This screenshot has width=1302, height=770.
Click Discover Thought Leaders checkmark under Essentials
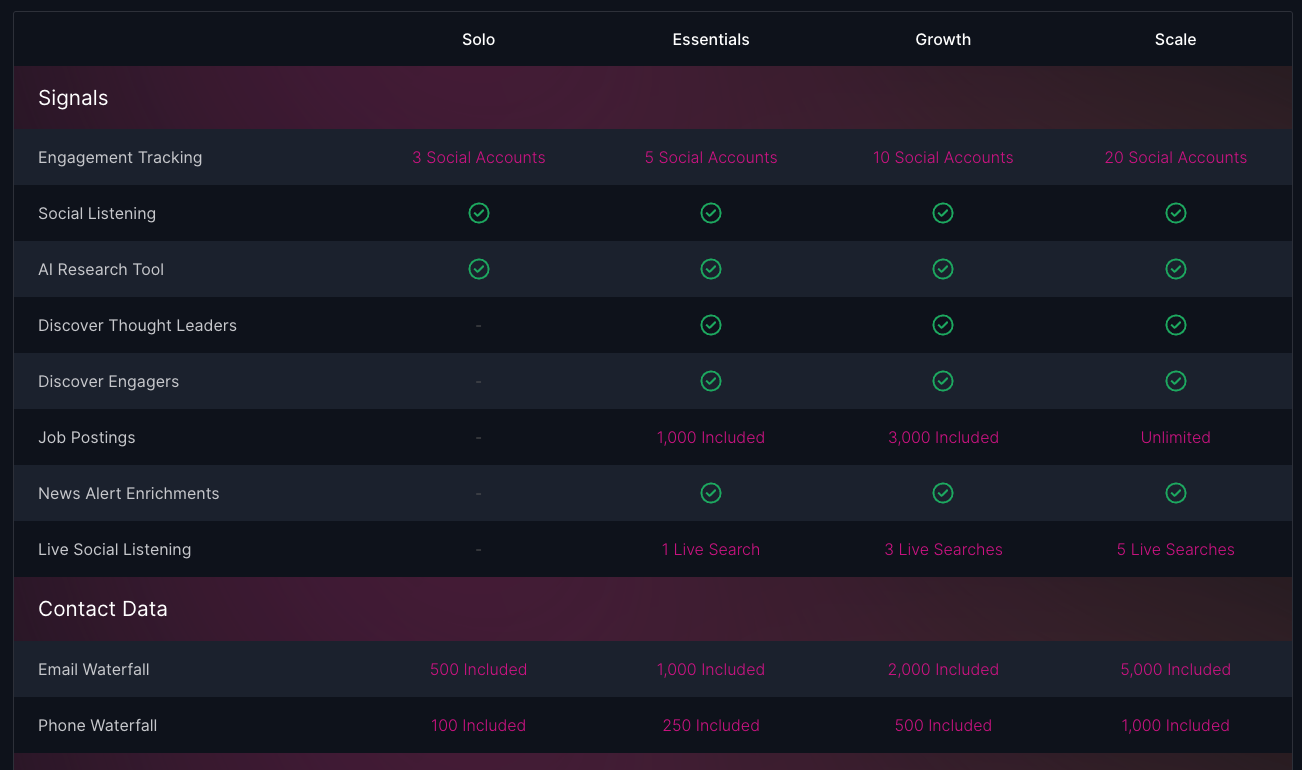711,325
